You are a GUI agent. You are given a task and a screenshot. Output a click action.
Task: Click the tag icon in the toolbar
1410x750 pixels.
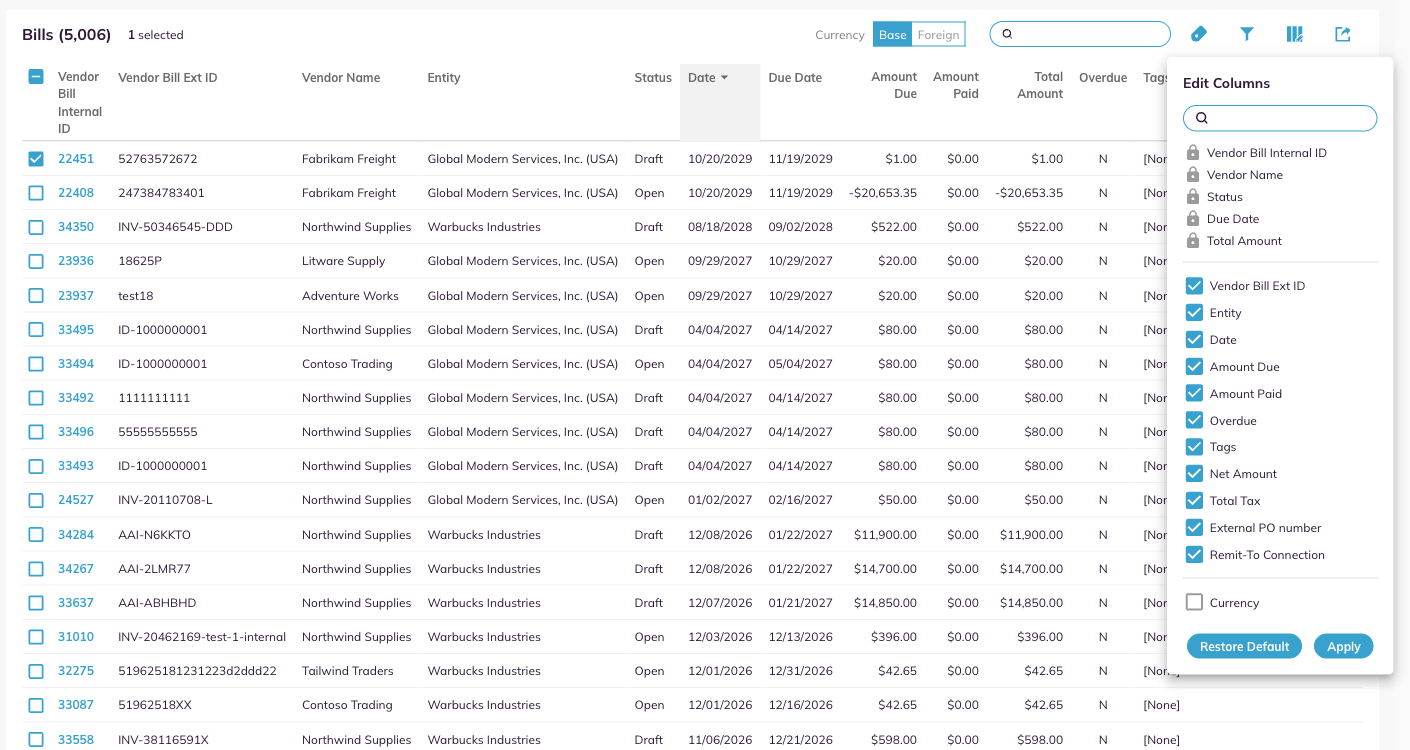click(x=1199, y=34)
